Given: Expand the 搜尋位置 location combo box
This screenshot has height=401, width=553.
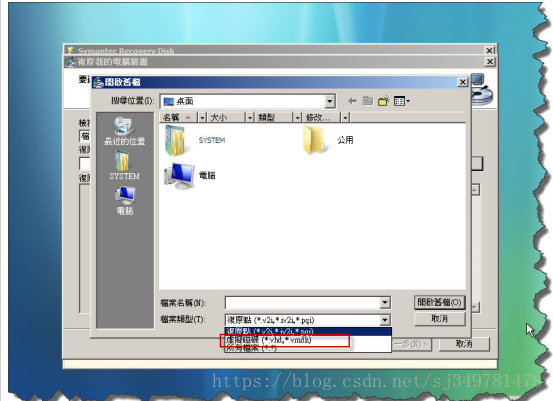Looking at the screenshot, I should [x=329, y=102].
